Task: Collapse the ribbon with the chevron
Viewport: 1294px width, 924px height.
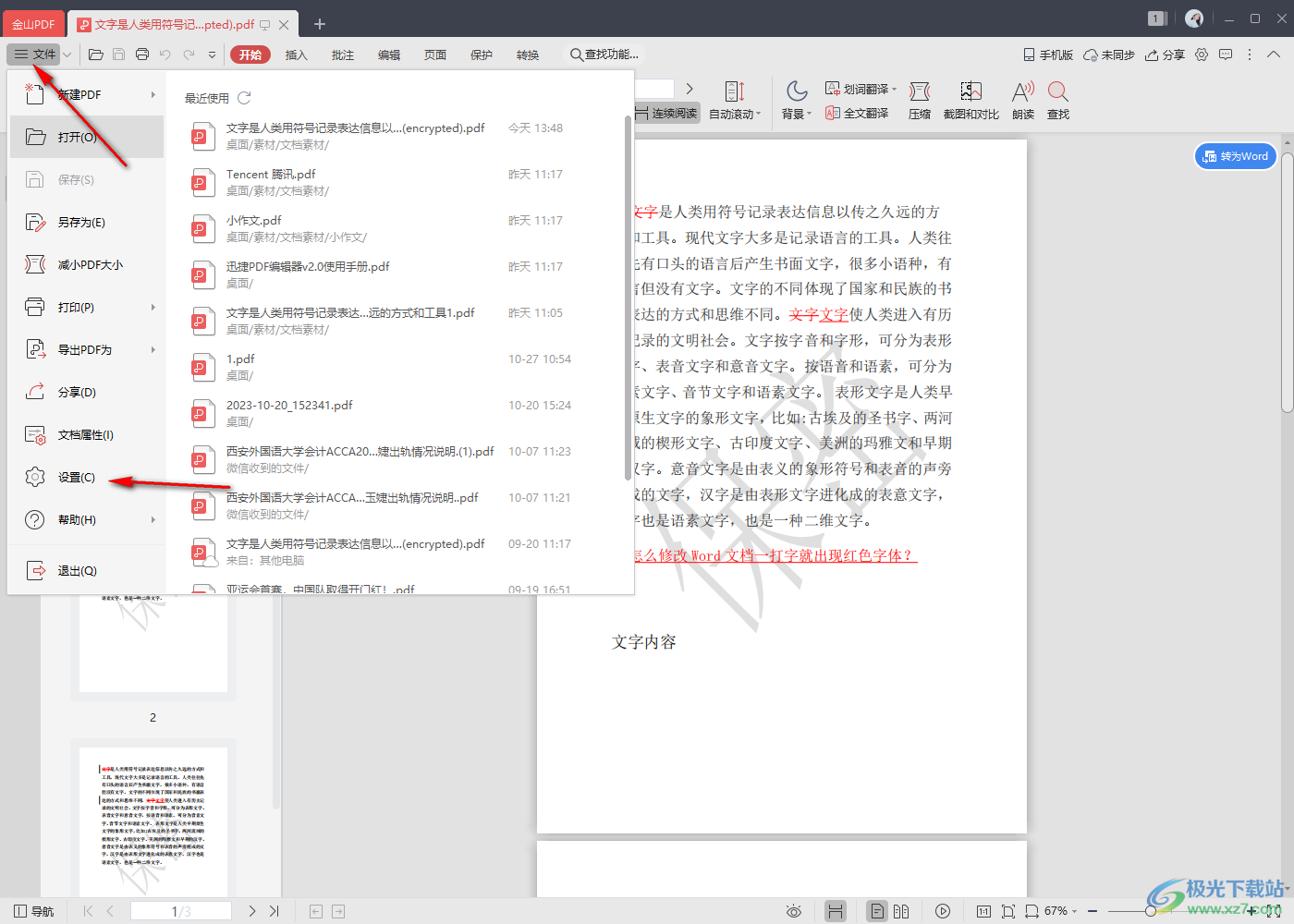Action: (1274, 55)
